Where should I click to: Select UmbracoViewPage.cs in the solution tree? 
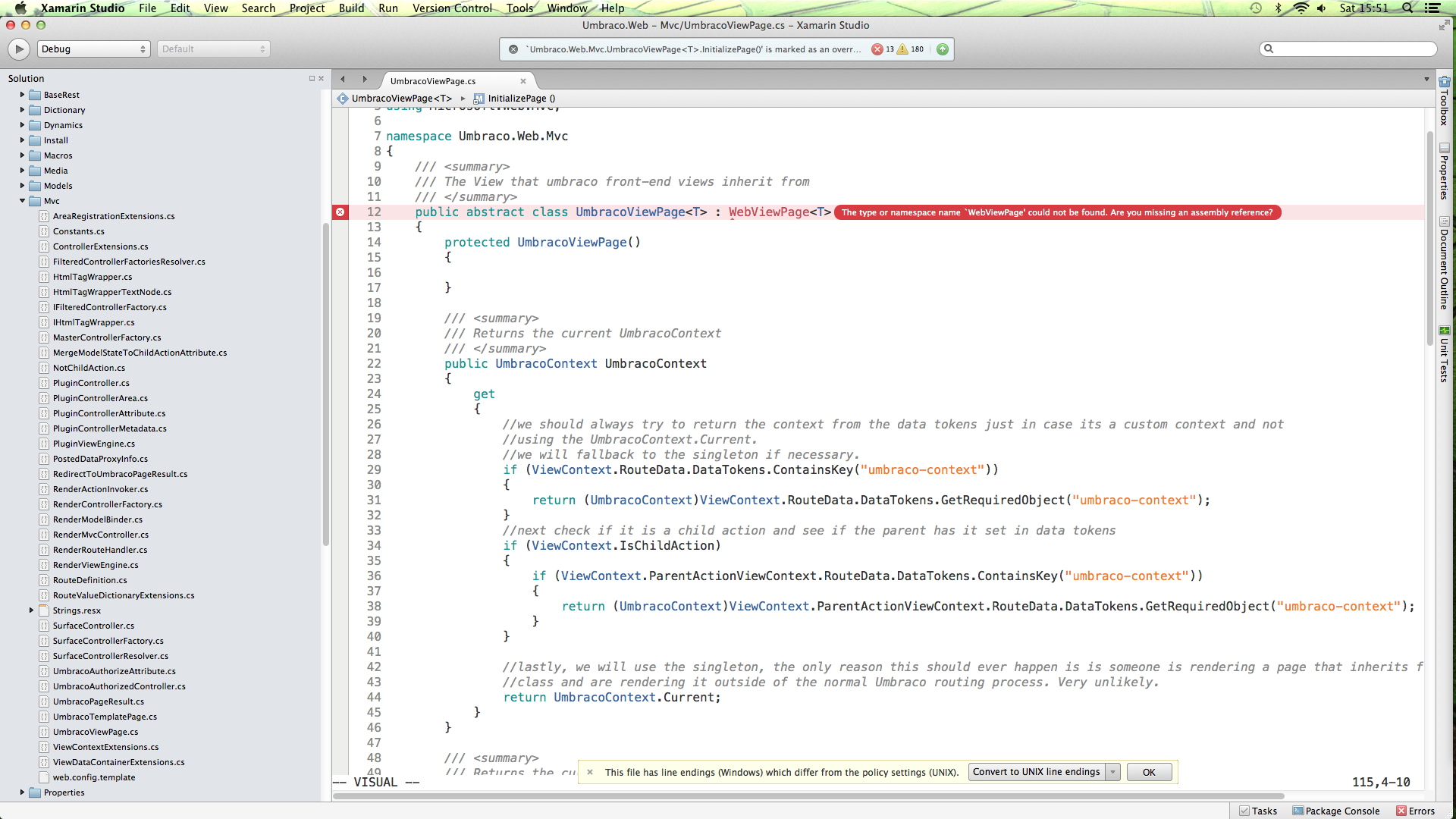pos(96,732)
